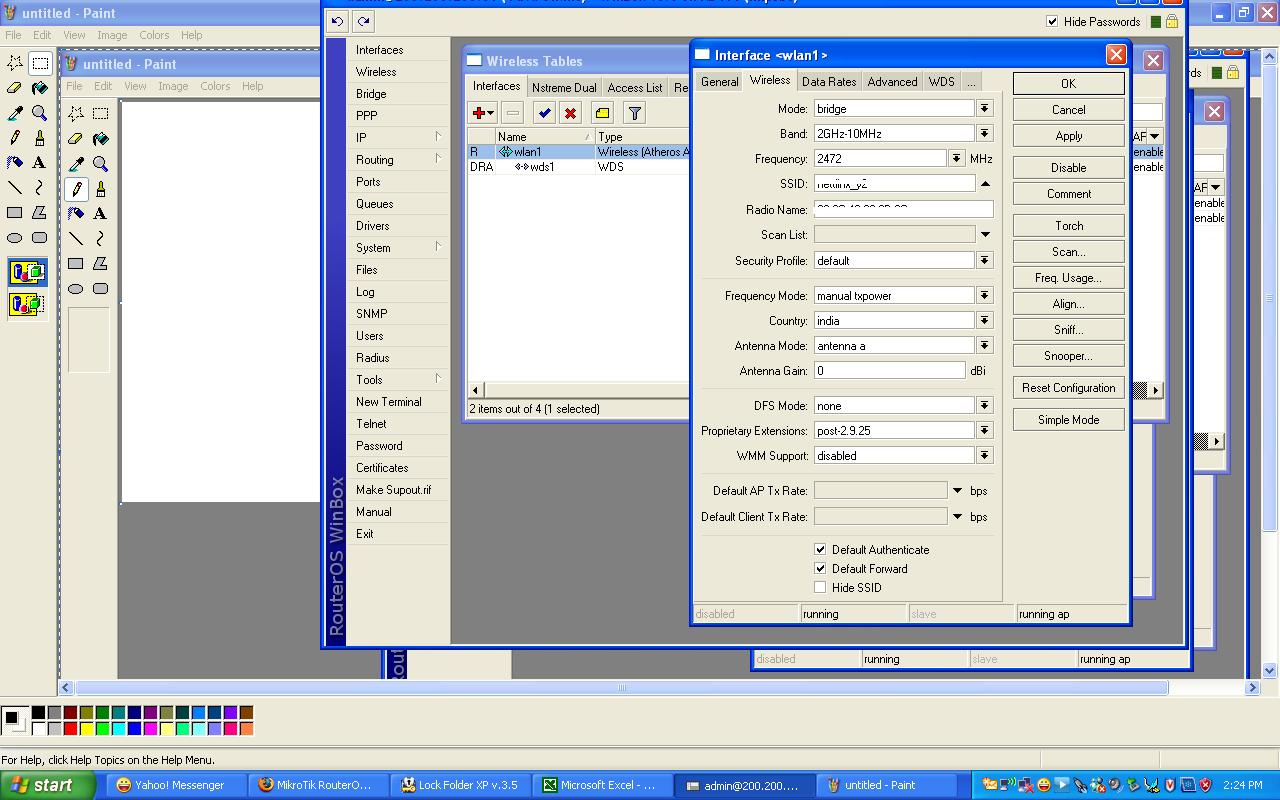This screenshot has height=800, width=1280.
Task: Expand the Country dropdown list
Action: click(984, 320)
